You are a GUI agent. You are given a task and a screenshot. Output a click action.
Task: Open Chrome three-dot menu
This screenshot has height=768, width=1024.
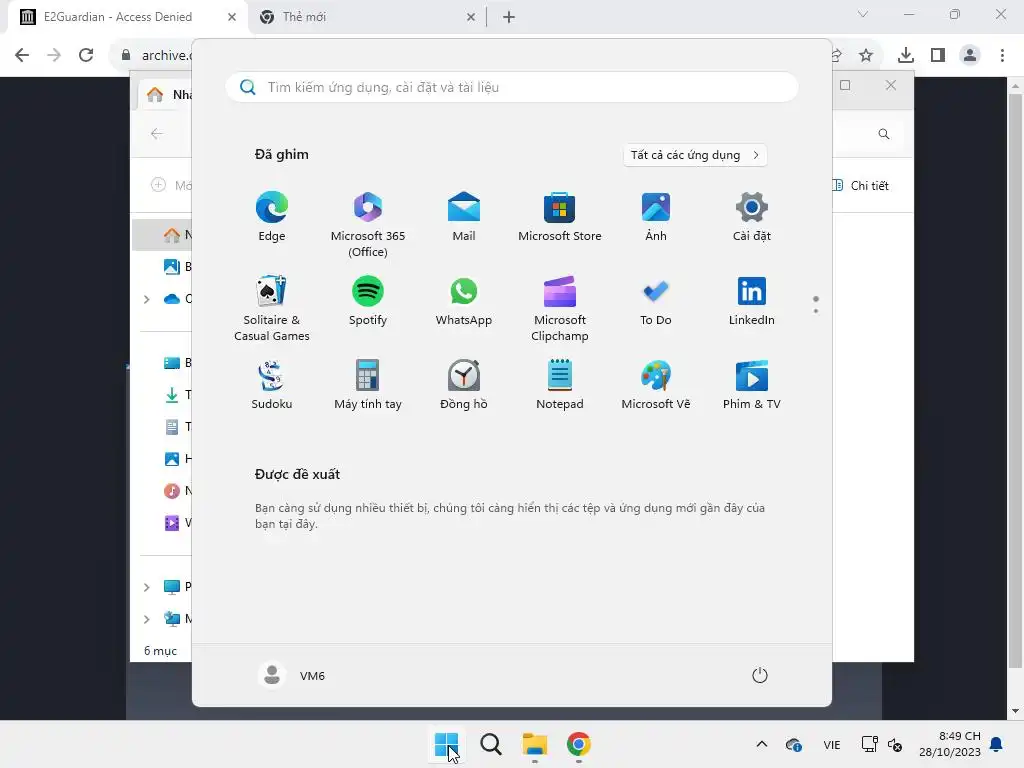[1002, 55]
